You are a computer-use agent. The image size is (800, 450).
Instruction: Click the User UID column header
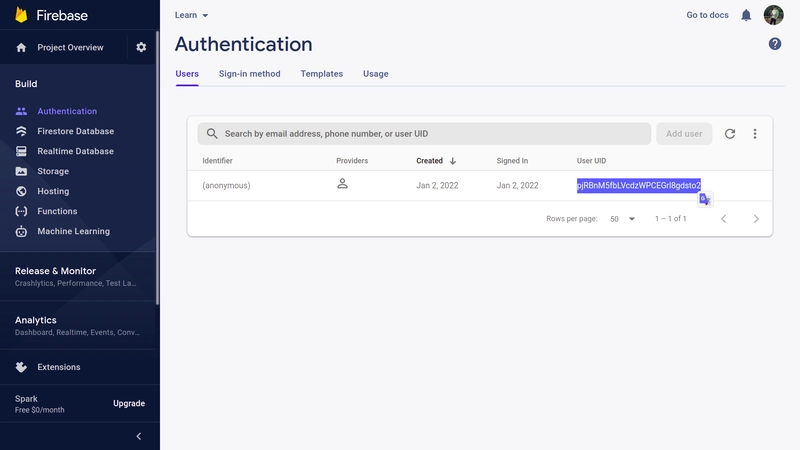(x=591, y=161)
